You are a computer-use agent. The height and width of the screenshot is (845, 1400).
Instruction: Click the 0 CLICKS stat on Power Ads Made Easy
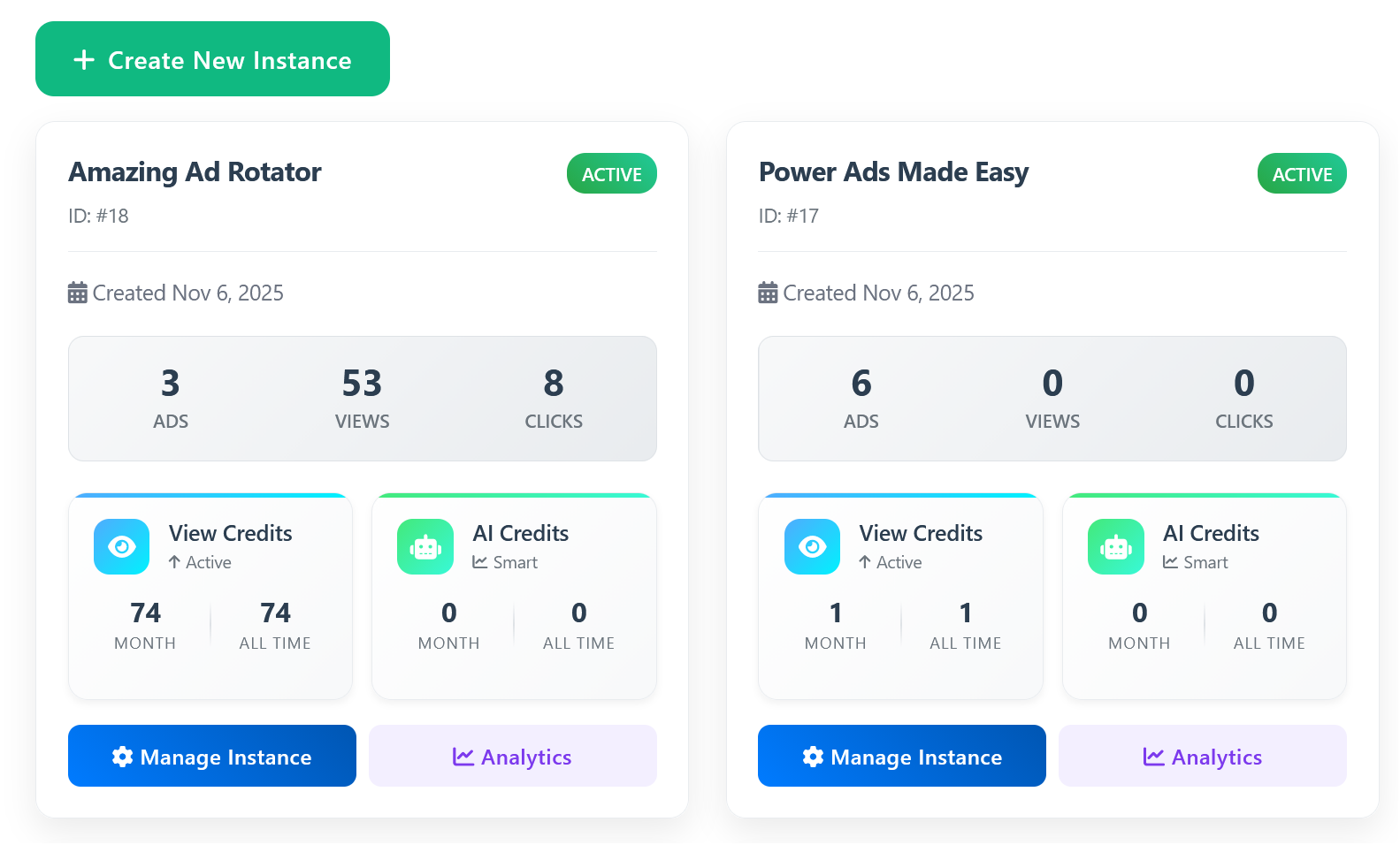1244,399
